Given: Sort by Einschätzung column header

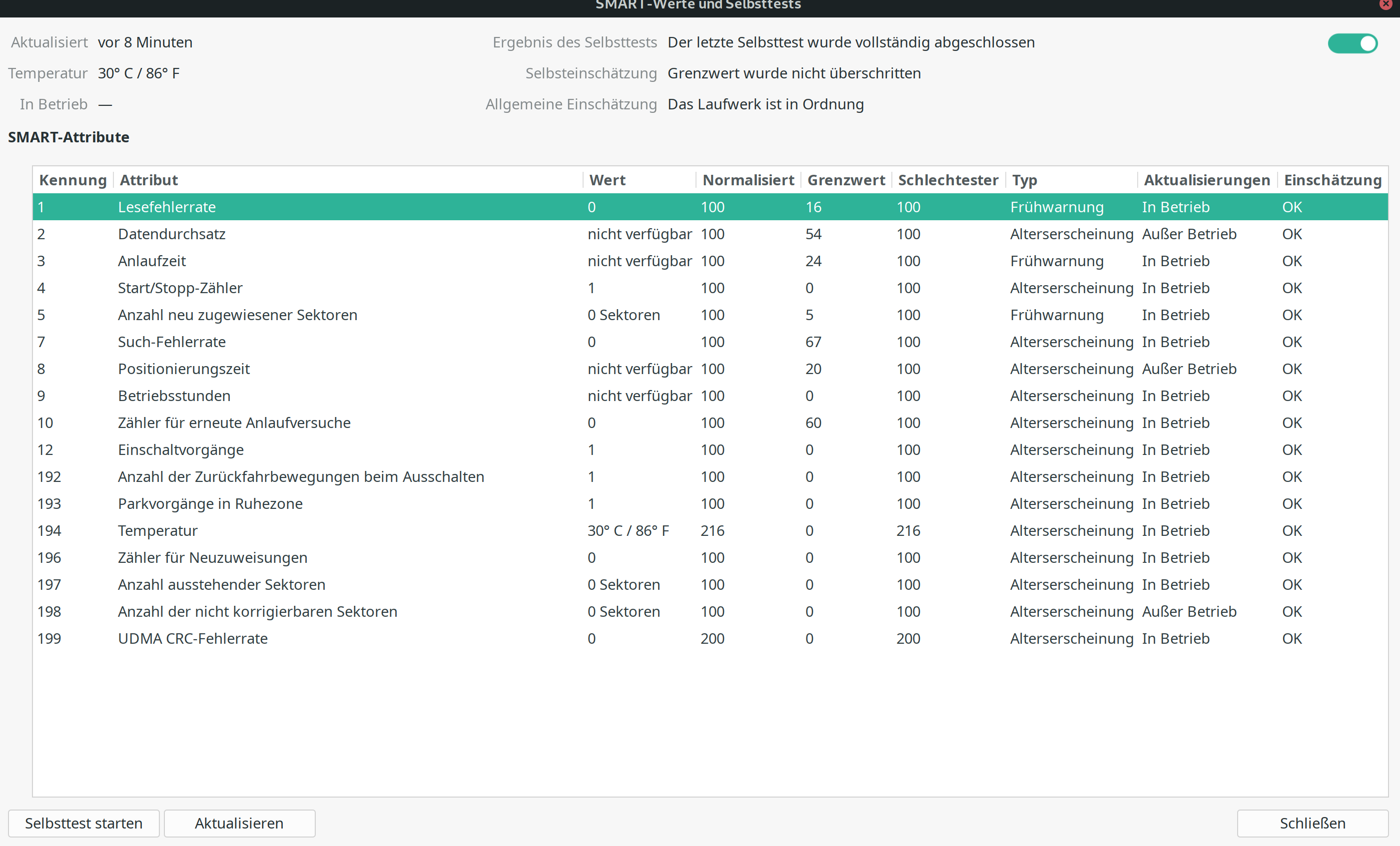Looking at the screenshot, I should (x=1332, y=180).
